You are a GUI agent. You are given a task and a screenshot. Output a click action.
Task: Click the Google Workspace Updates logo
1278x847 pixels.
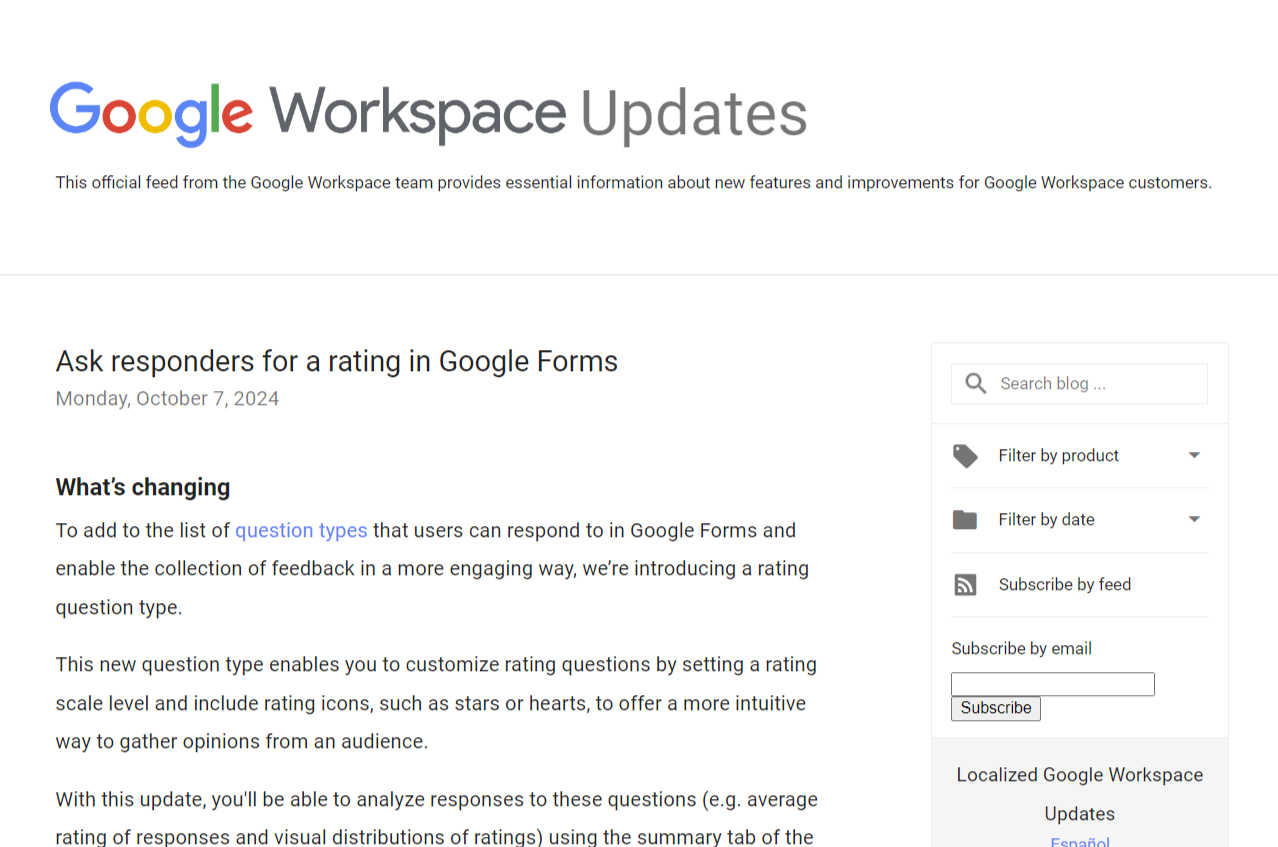(428, 113)
